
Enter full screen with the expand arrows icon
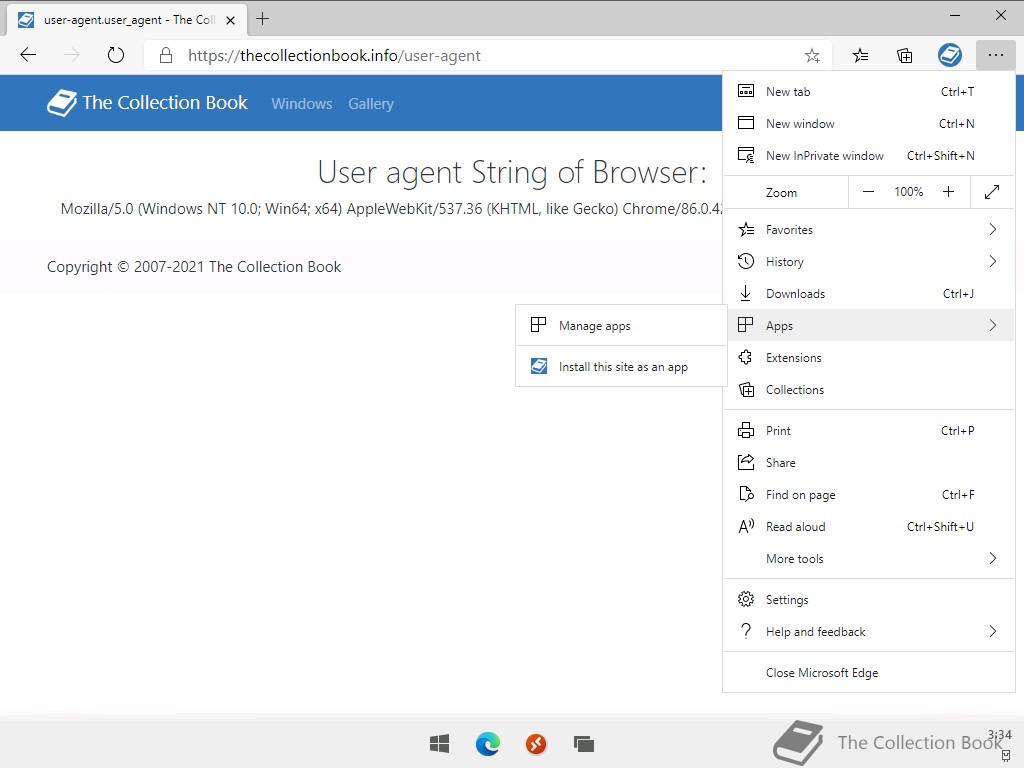pyautogui.click(x=992, y=192)
